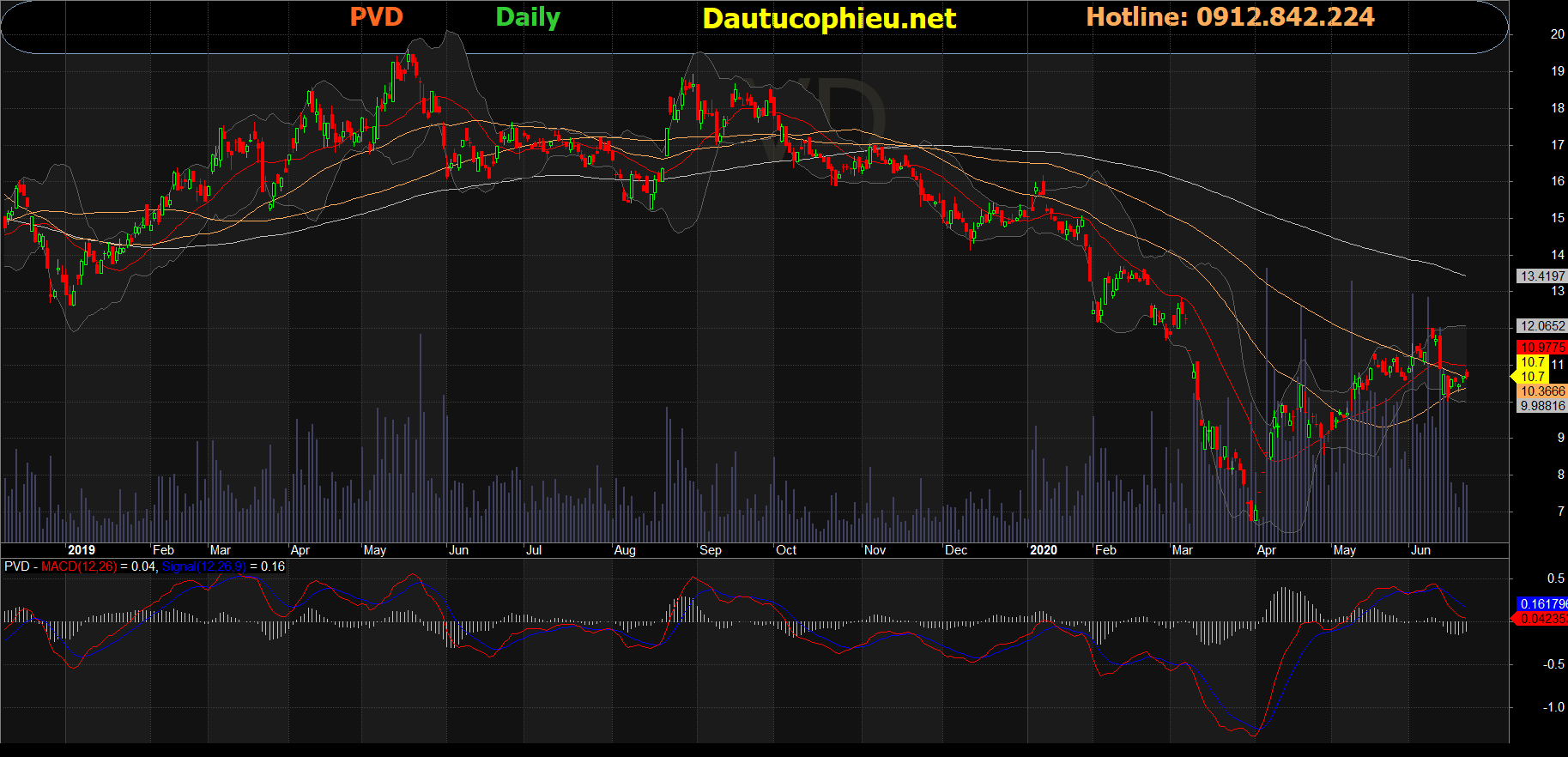Click the Dec month label
The height and width of the screenshot is (757, 1568).
956,550
